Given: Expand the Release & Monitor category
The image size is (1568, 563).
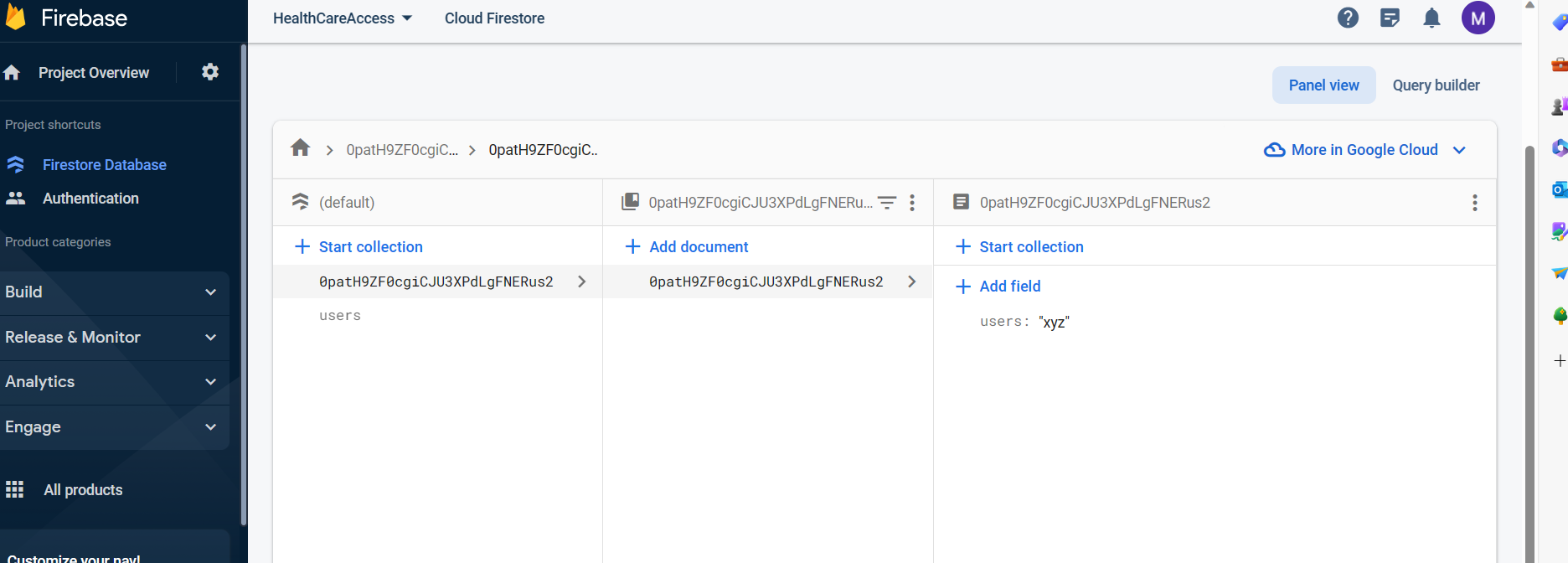Looking at the screenshot, I should coord(113,337).
